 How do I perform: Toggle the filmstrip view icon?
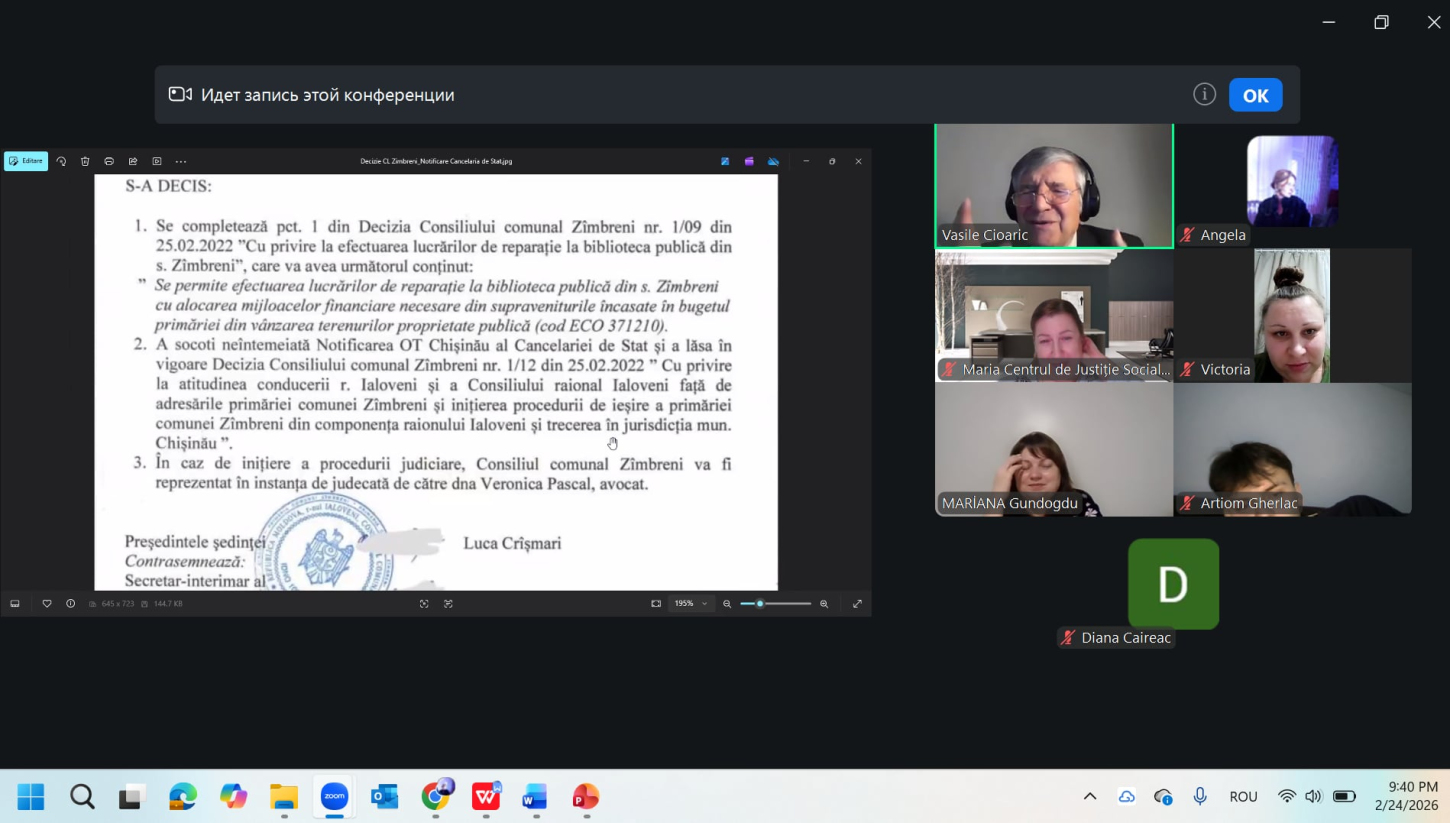click(15, 604)
